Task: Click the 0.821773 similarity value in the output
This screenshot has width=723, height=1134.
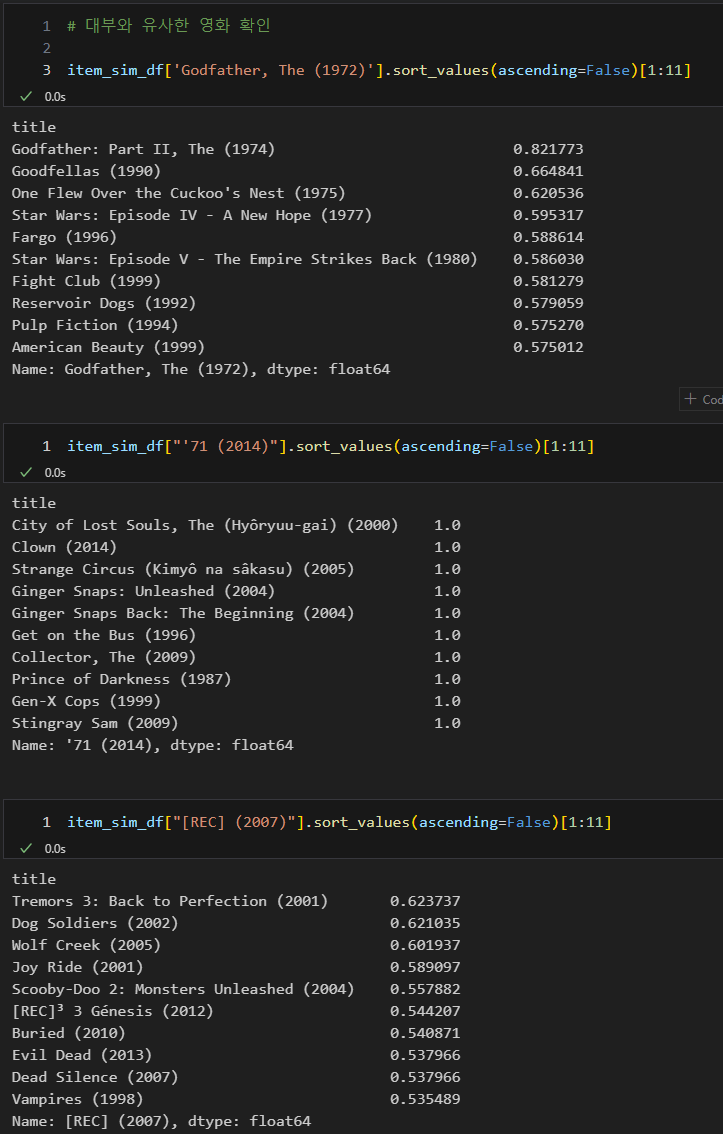Action: click(x=548, y=149)
